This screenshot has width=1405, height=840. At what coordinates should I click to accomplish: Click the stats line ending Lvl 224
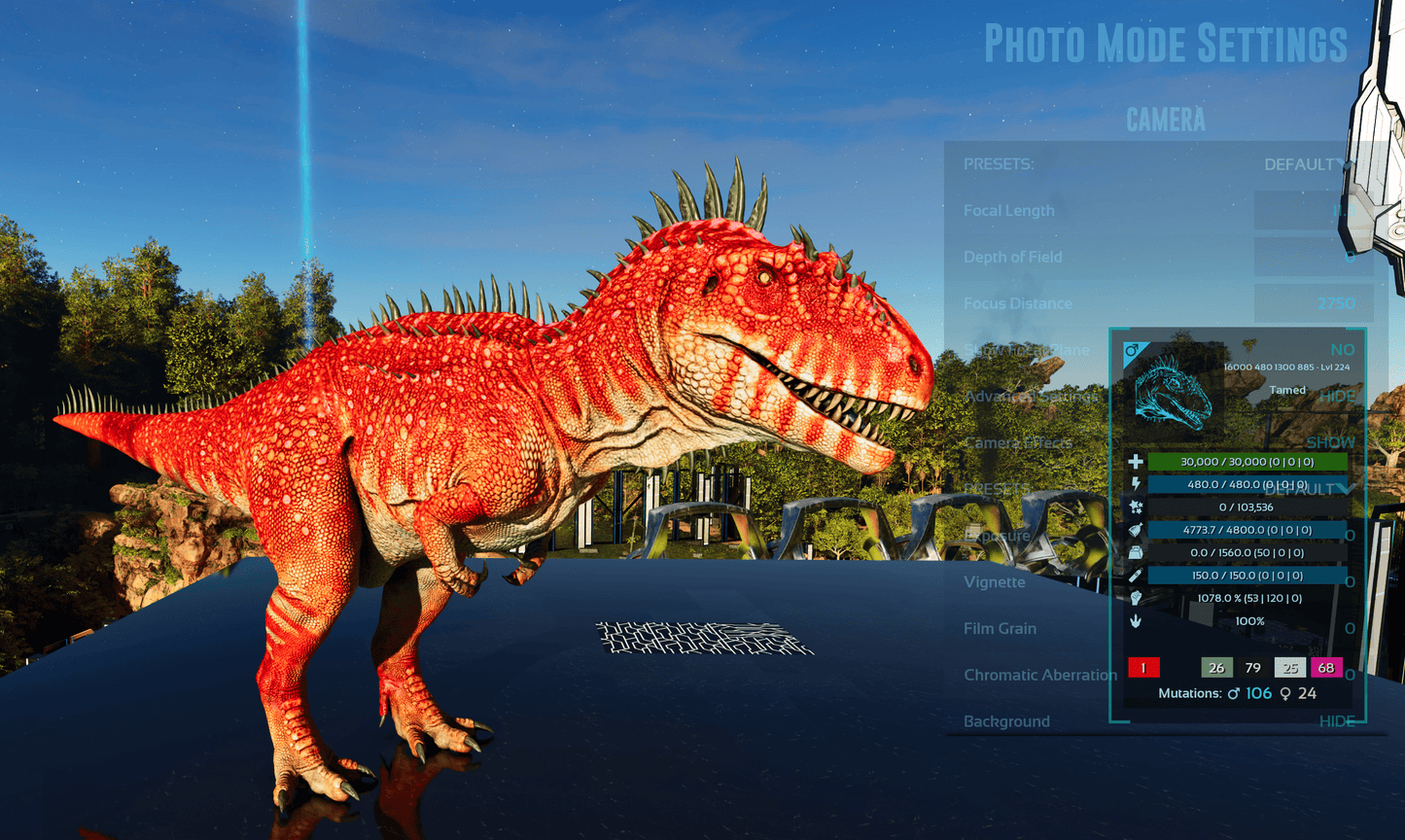(x=1286, y=367)
